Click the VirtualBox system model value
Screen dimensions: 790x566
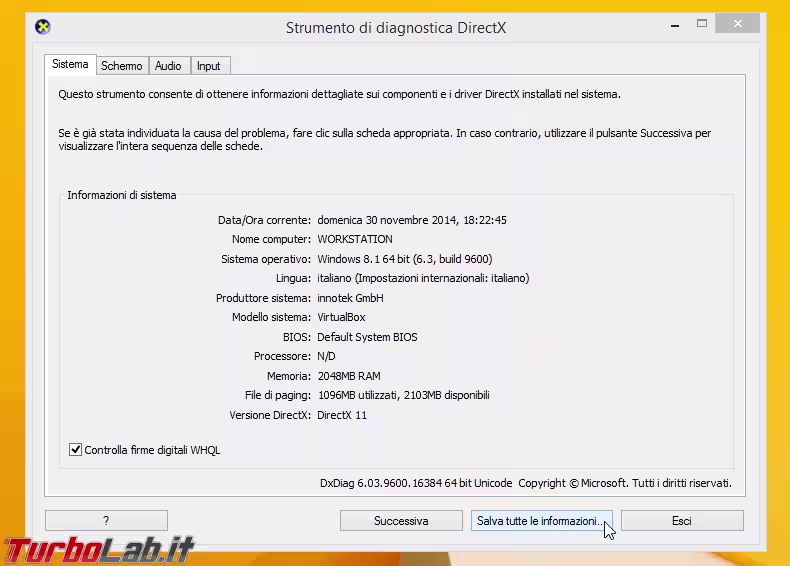coord(341,318)
